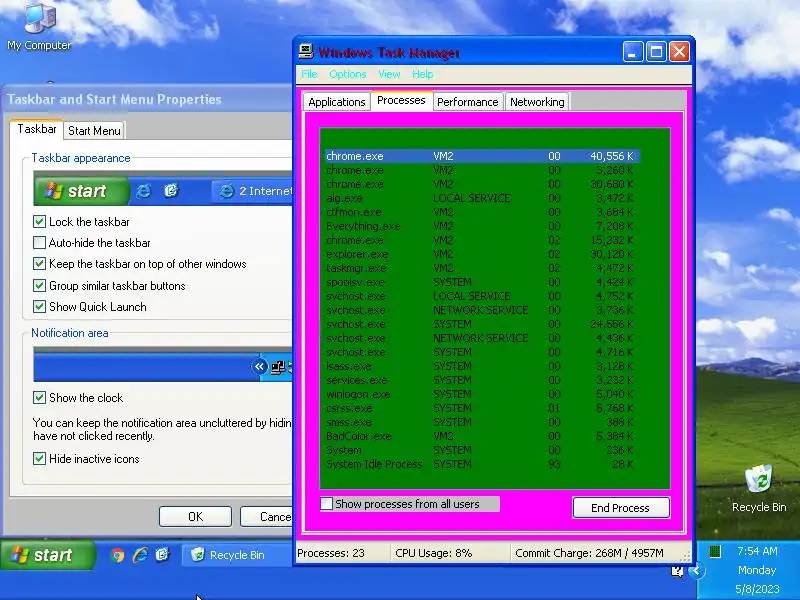
Task: Click OK in Taskbar Properties dialog
Action: pos(195,516)
